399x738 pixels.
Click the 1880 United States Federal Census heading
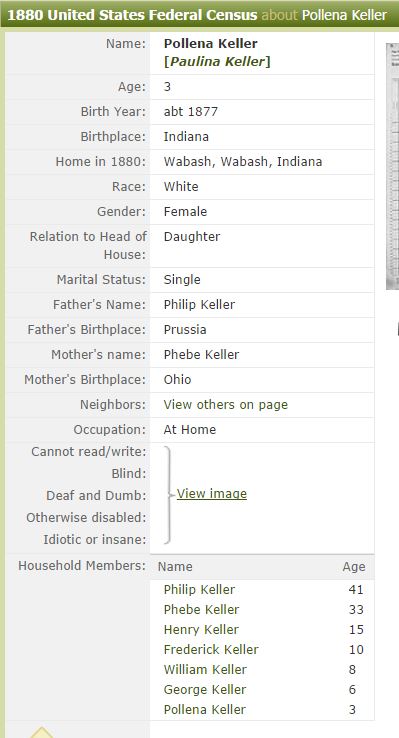[132, 15]
